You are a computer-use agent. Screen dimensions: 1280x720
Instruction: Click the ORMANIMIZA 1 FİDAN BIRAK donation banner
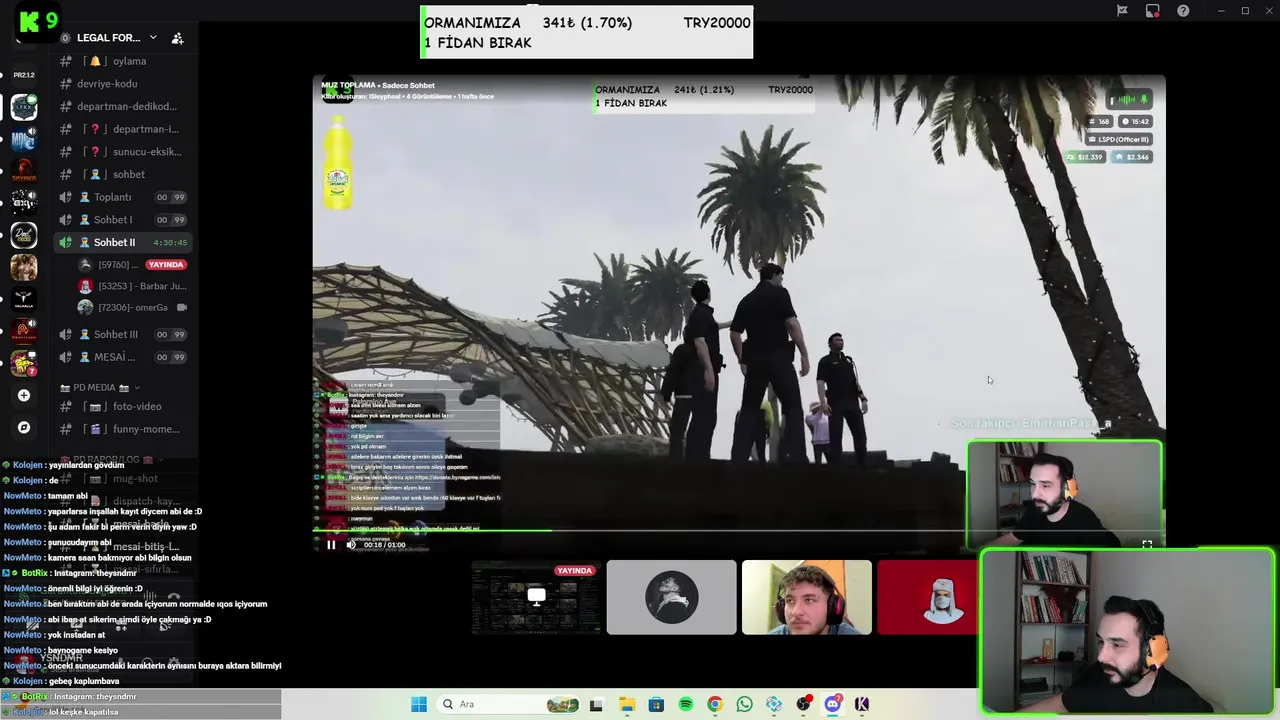[586, 32]
